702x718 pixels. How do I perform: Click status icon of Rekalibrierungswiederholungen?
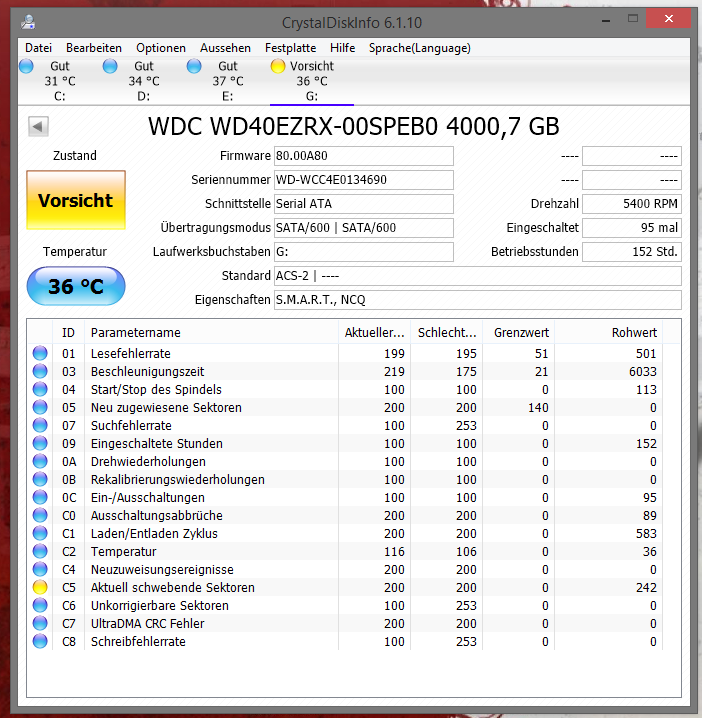tap(40, 479)
